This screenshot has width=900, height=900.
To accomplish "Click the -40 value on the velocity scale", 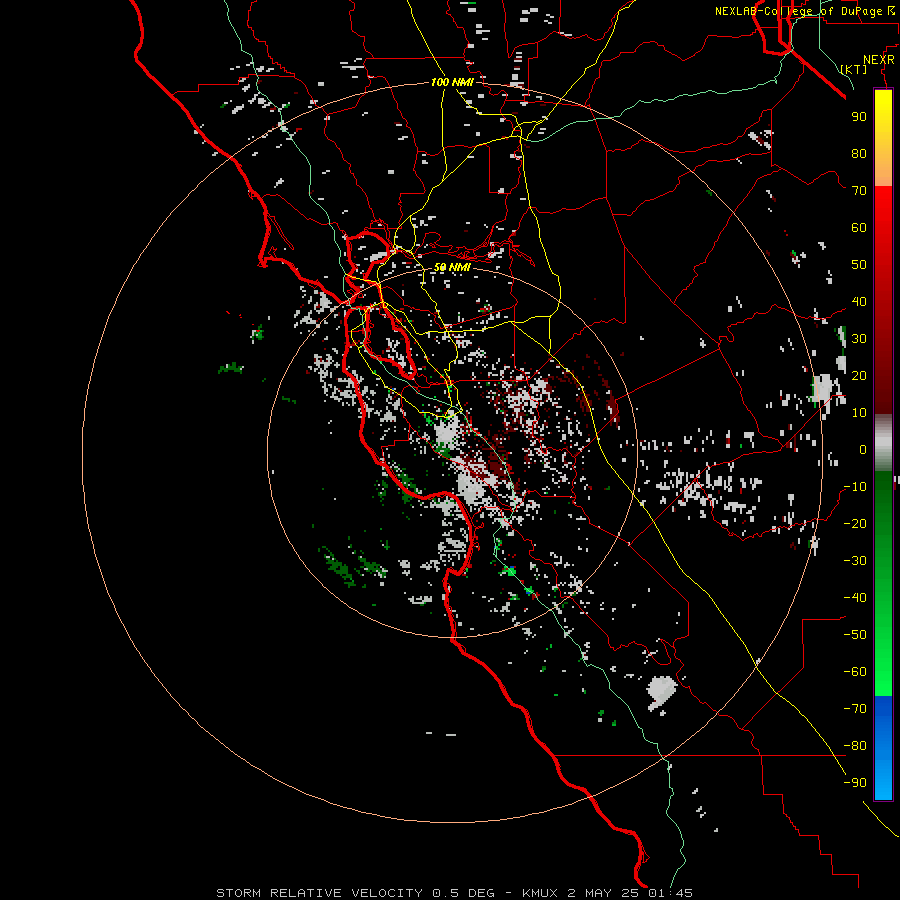I will tap(855, 598).
